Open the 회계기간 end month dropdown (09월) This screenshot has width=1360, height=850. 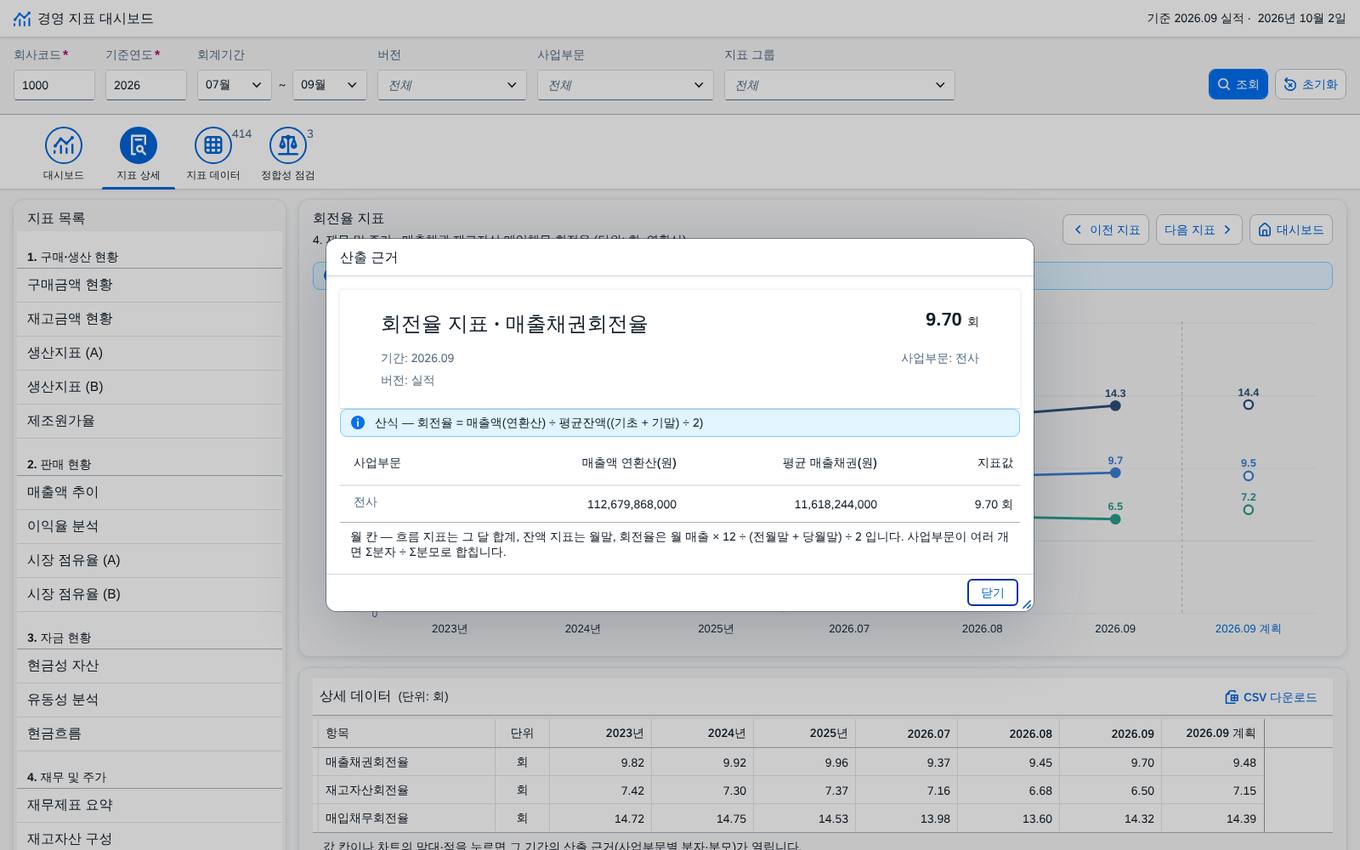point(329,85)
